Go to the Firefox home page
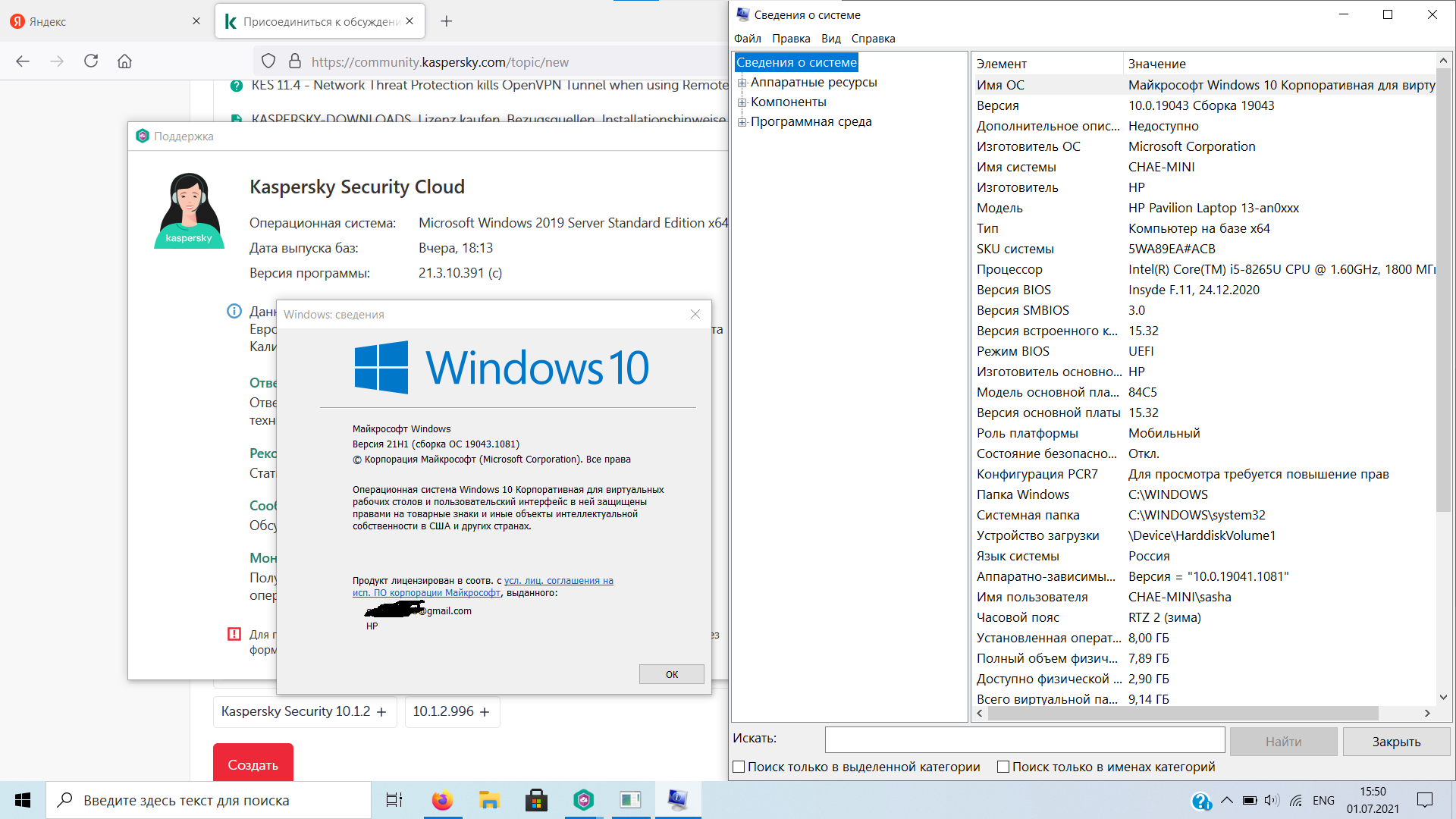Image resolution: width=1456 pixels, height=819 pixels. point(124,61)
